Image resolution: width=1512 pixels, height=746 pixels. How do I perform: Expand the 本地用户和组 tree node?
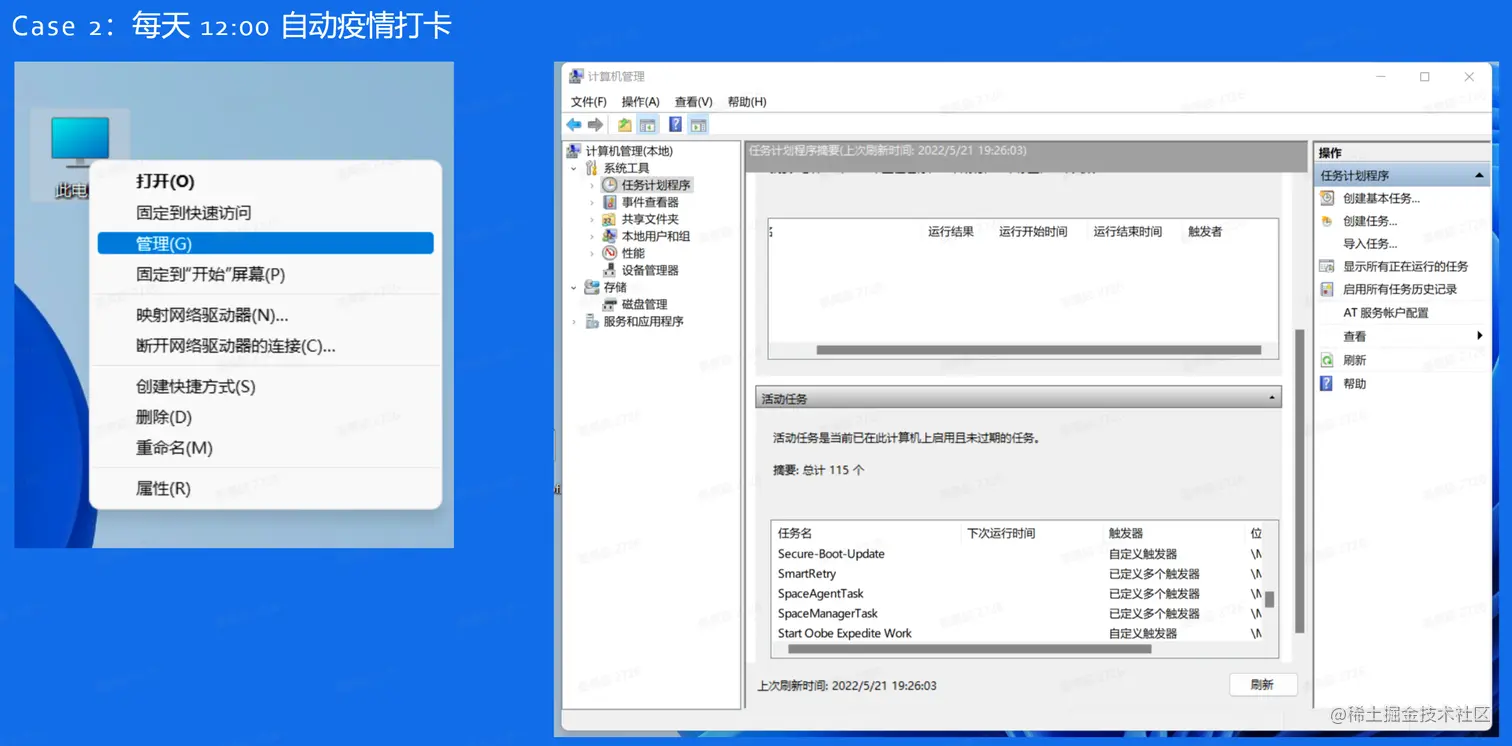point(592,236)
